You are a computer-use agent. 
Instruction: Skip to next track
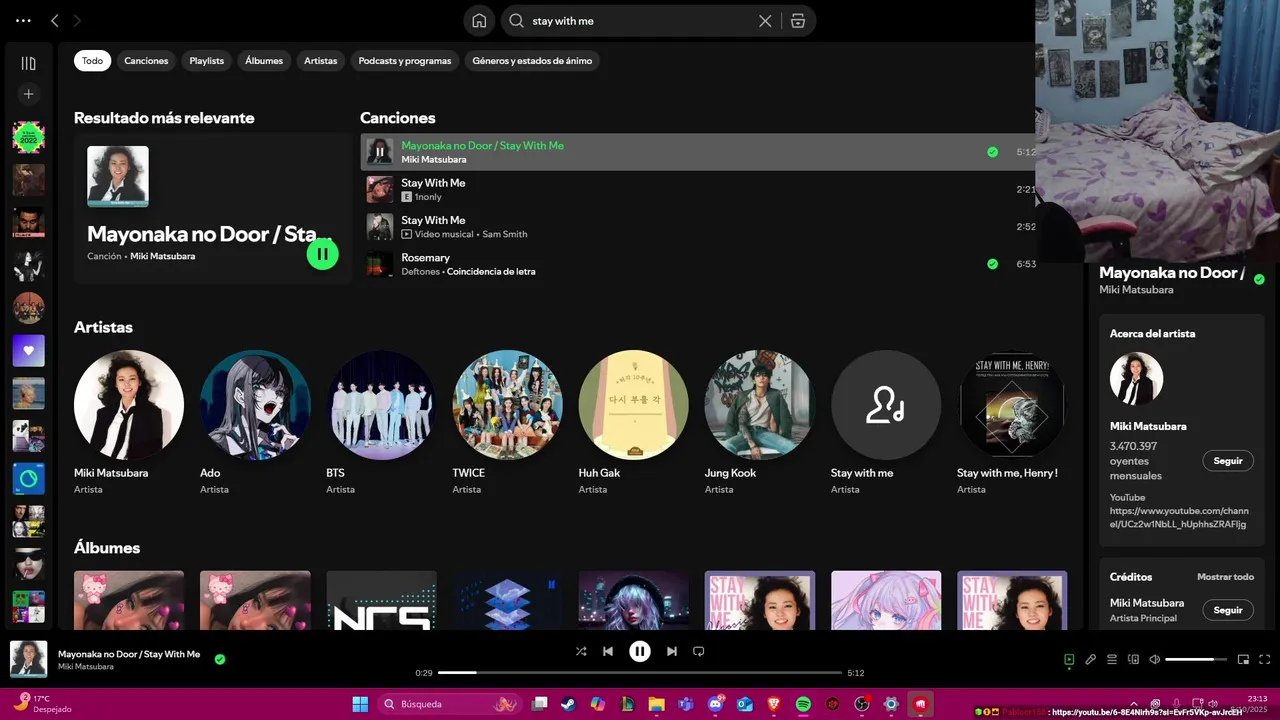[x=672, y=651]
